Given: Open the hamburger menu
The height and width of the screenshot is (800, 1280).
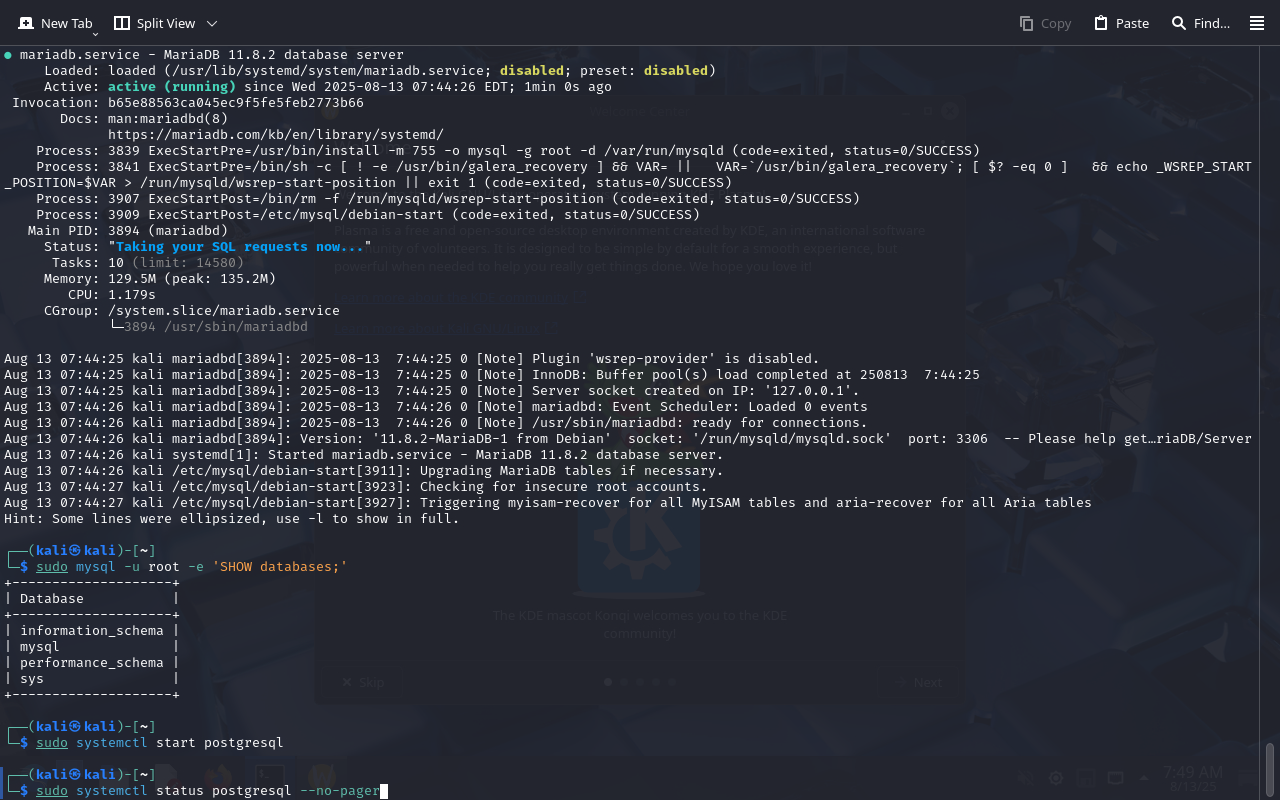Looking at the screenshot, I should tap(1257, 23).
